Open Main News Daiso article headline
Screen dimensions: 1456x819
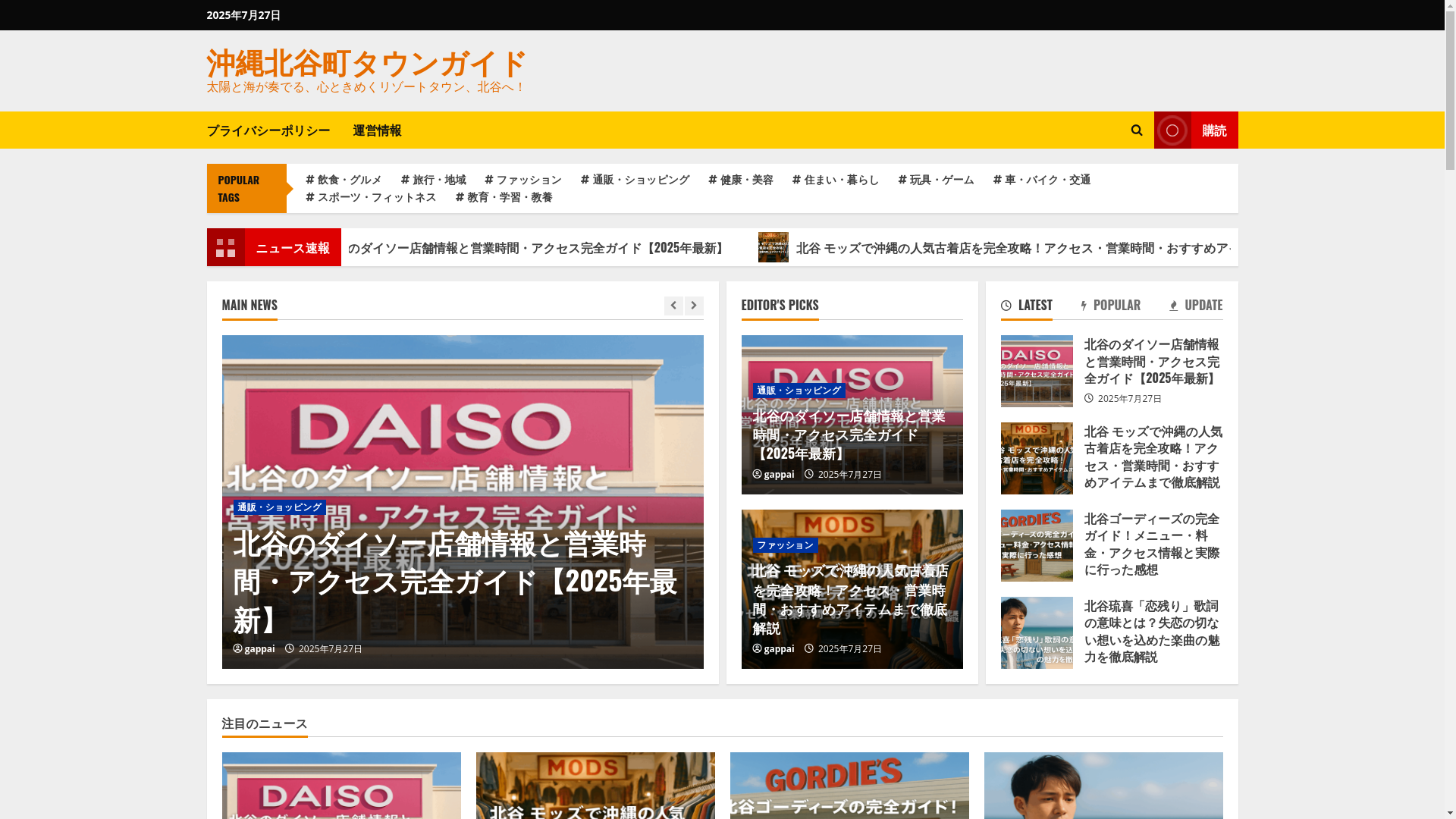pos(455,582)
